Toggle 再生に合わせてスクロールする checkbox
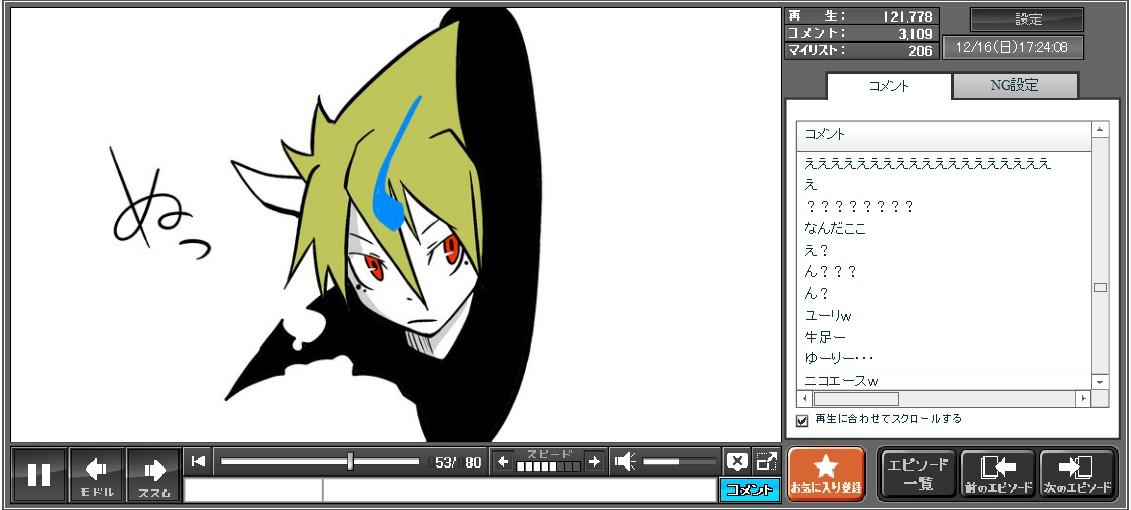Image resolution: width=1131 pixels, height=510 pixels. (802, 420)
